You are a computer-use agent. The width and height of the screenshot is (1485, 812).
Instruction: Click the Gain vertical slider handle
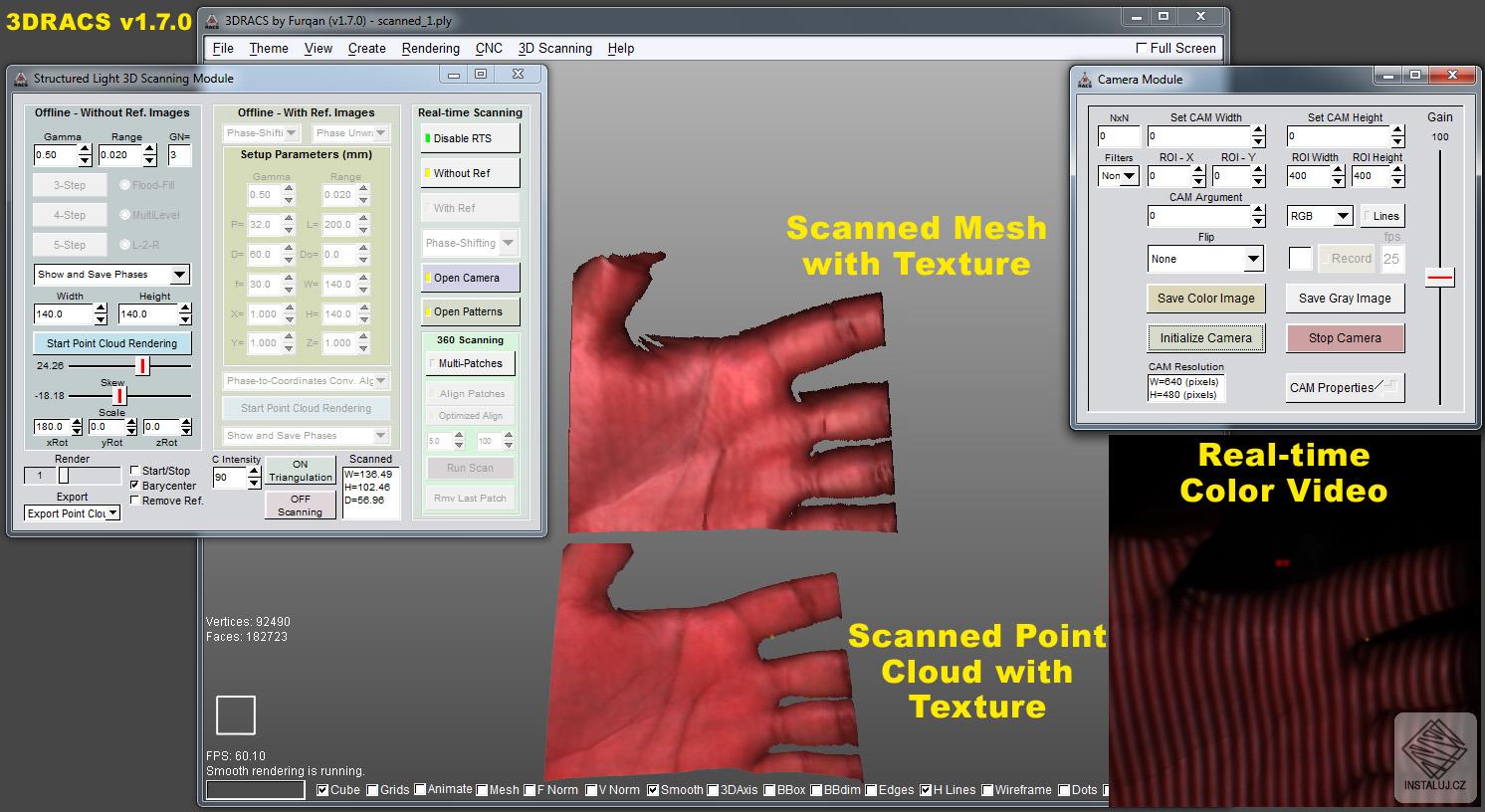coord(1439,278)
